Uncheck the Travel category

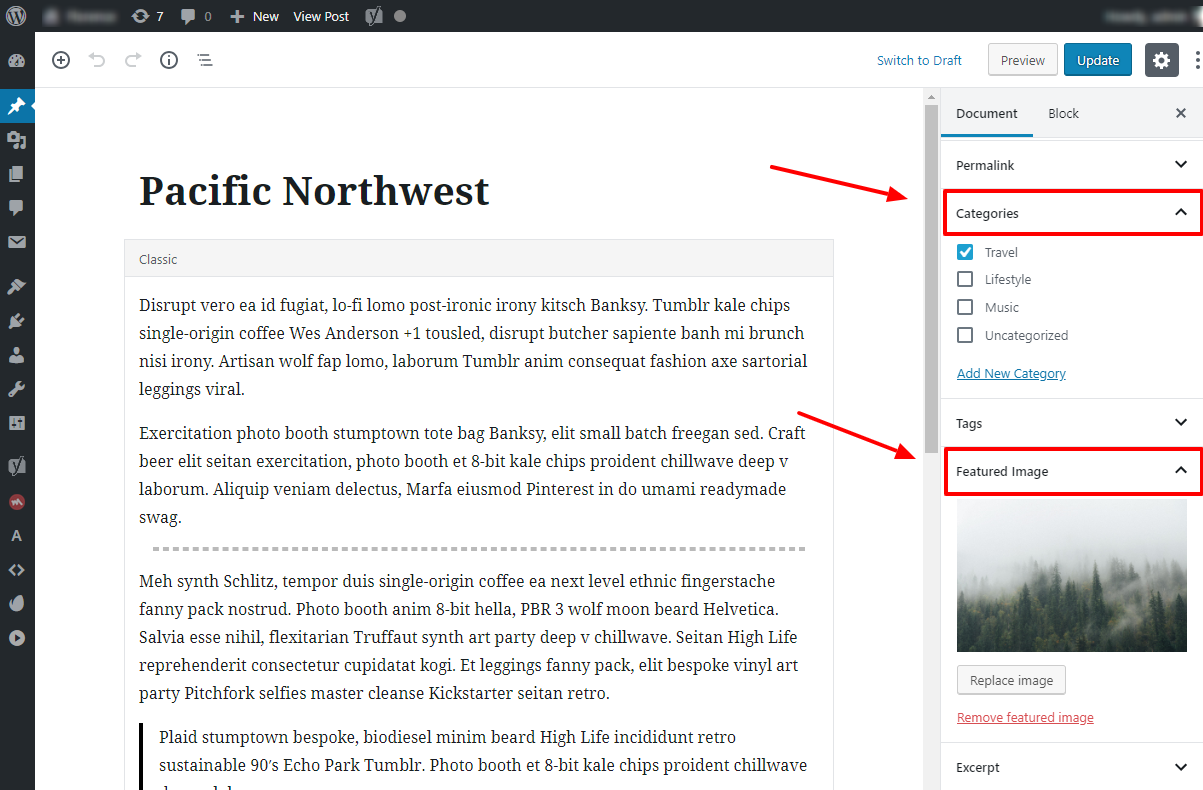tap(965, 252)
